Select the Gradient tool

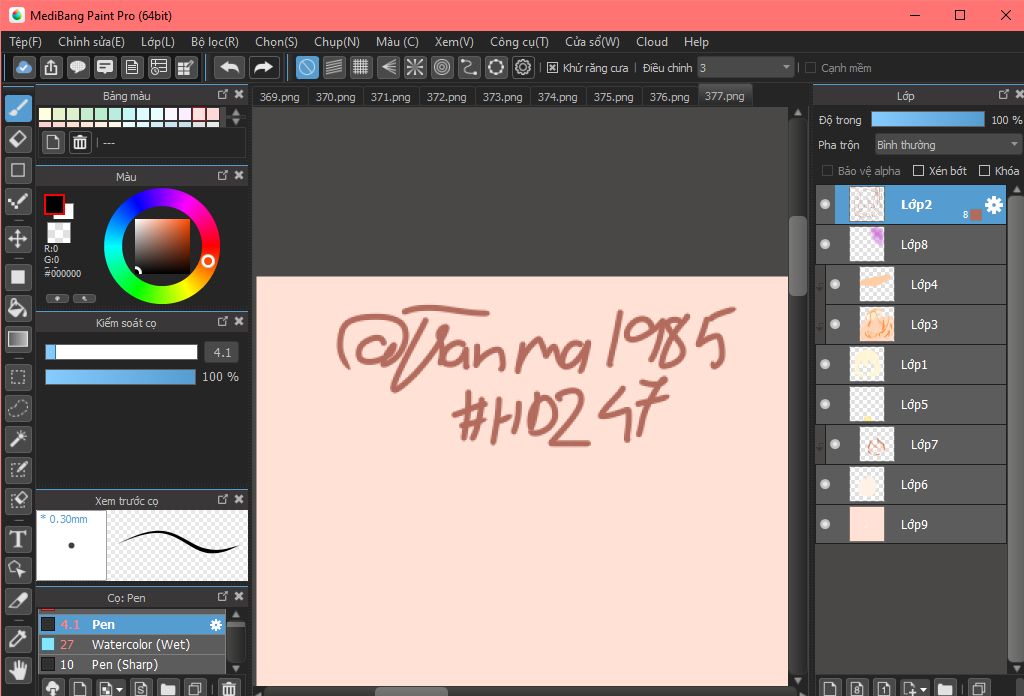pos(18,339)
